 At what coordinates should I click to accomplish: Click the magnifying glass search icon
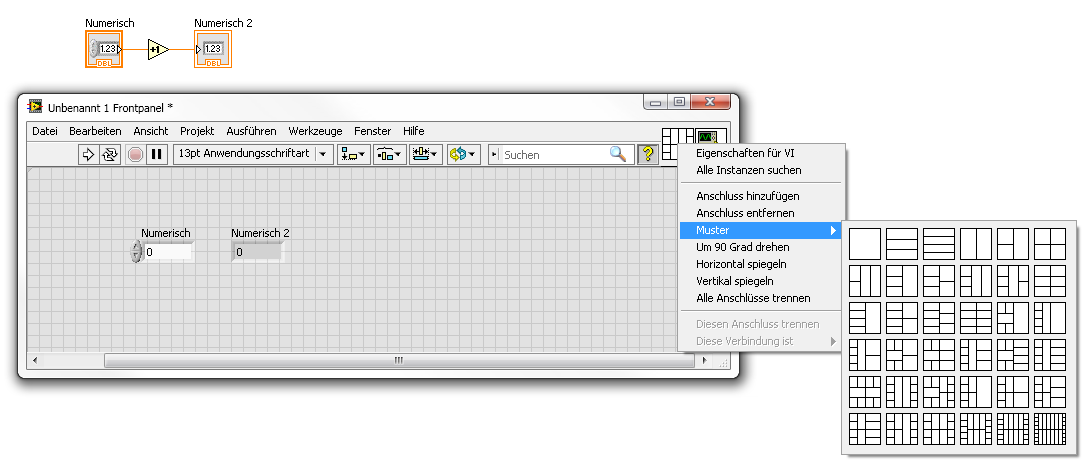point(618,154)
